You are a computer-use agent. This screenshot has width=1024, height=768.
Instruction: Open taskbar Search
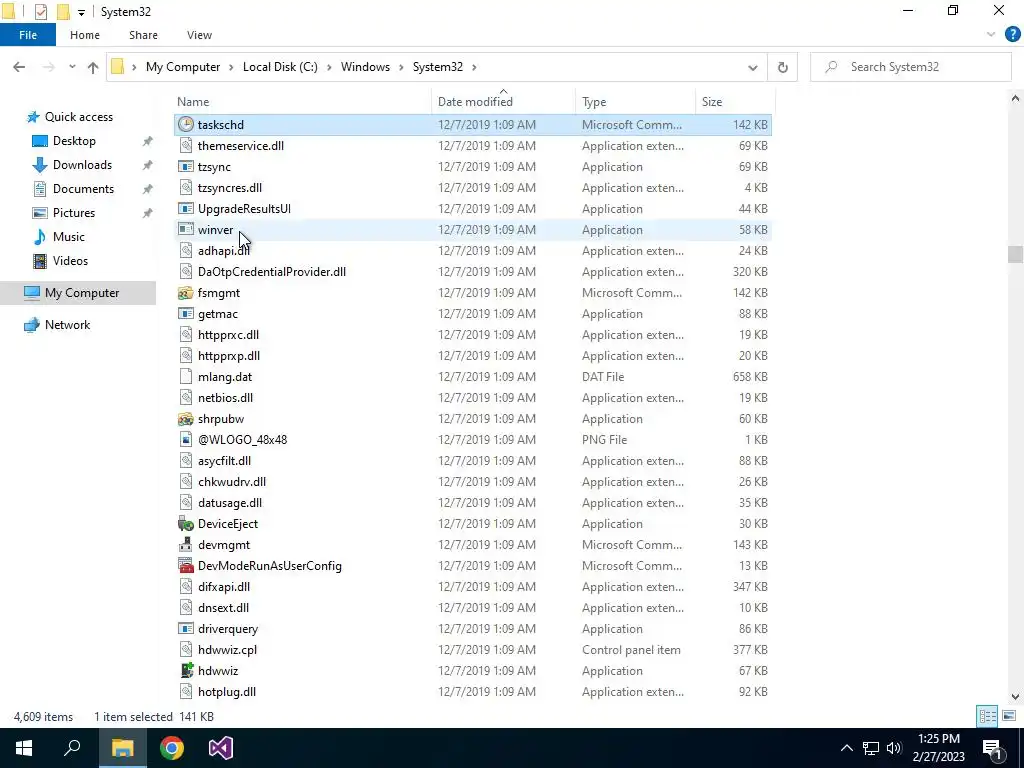72,748
